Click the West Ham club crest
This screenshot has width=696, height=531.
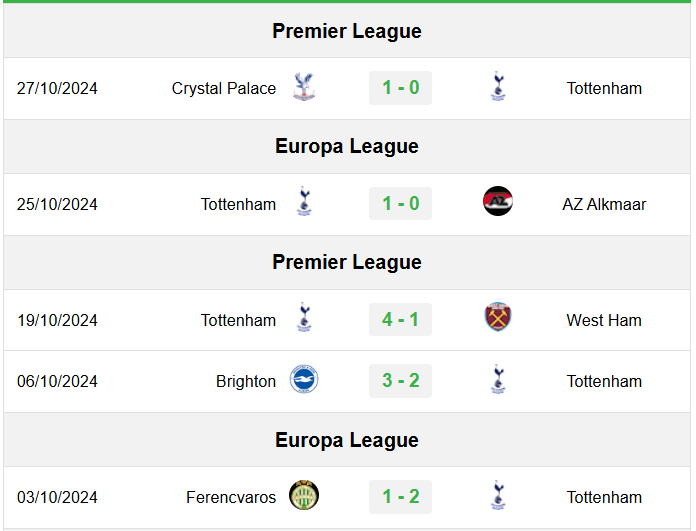[498, 317]
